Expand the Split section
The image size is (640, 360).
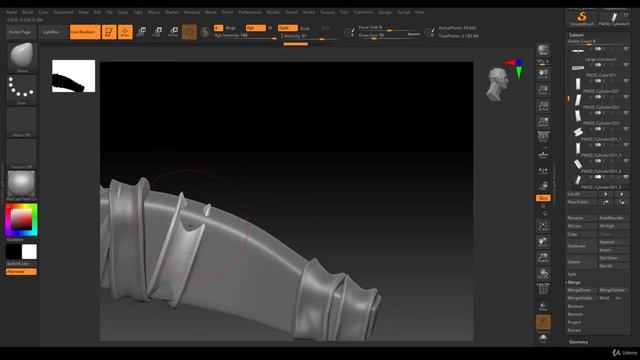pyautogui.click(x=571, y=274)
